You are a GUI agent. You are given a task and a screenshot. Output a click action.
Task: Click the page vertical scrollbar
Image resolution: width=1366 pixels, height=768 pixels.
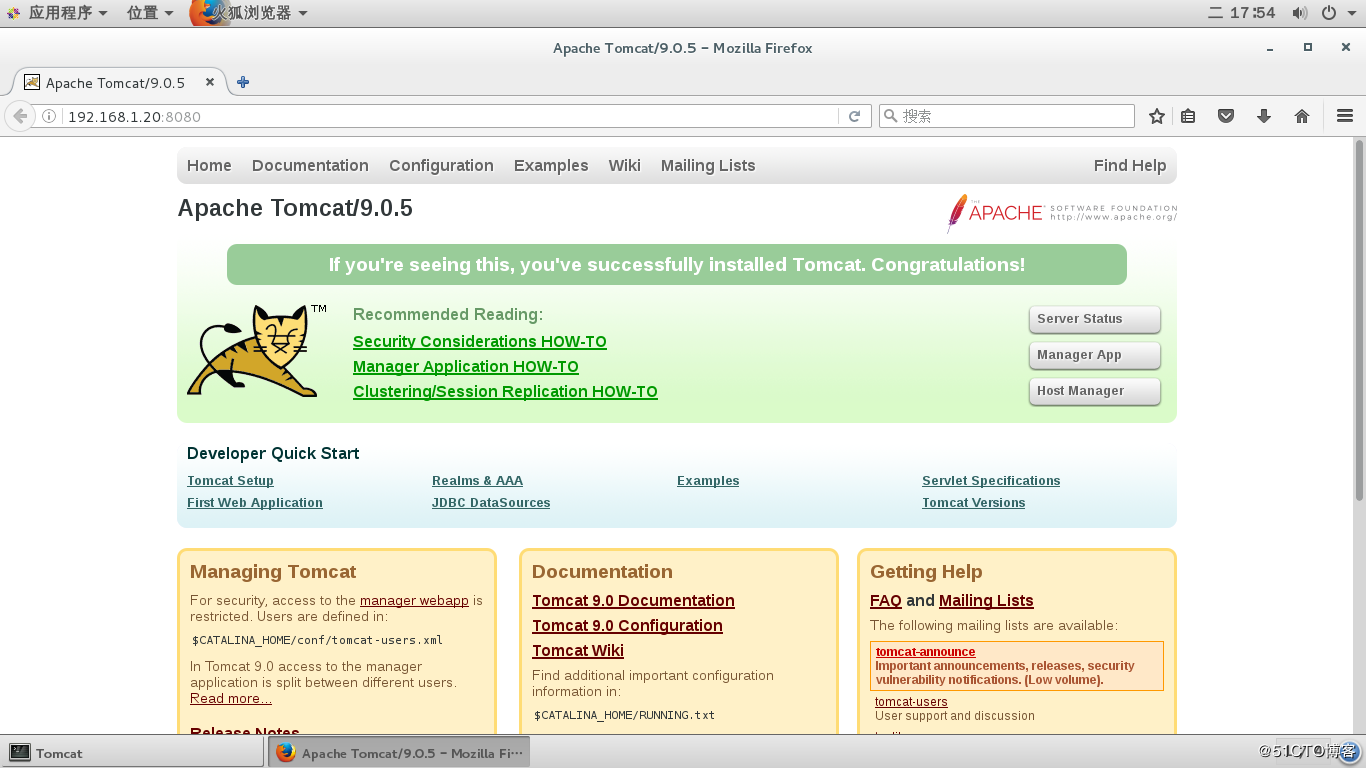click(x=1359, y=320)
